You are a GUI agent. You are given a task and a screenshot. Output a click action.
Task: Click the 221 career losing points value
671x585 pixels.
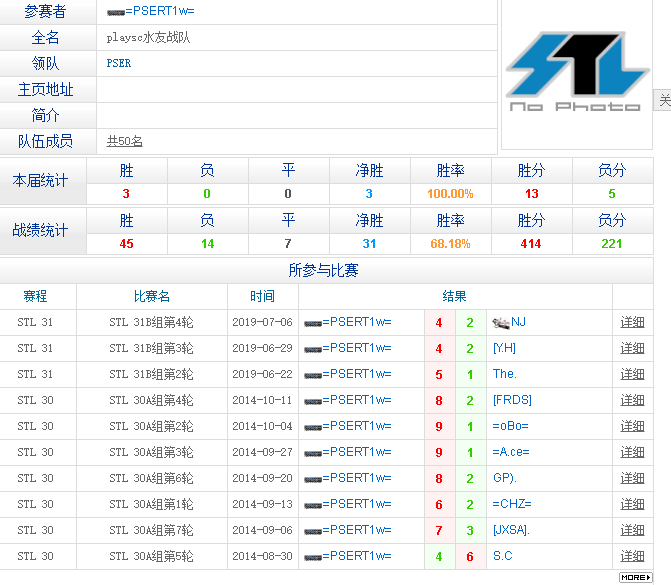coord(612,244)
